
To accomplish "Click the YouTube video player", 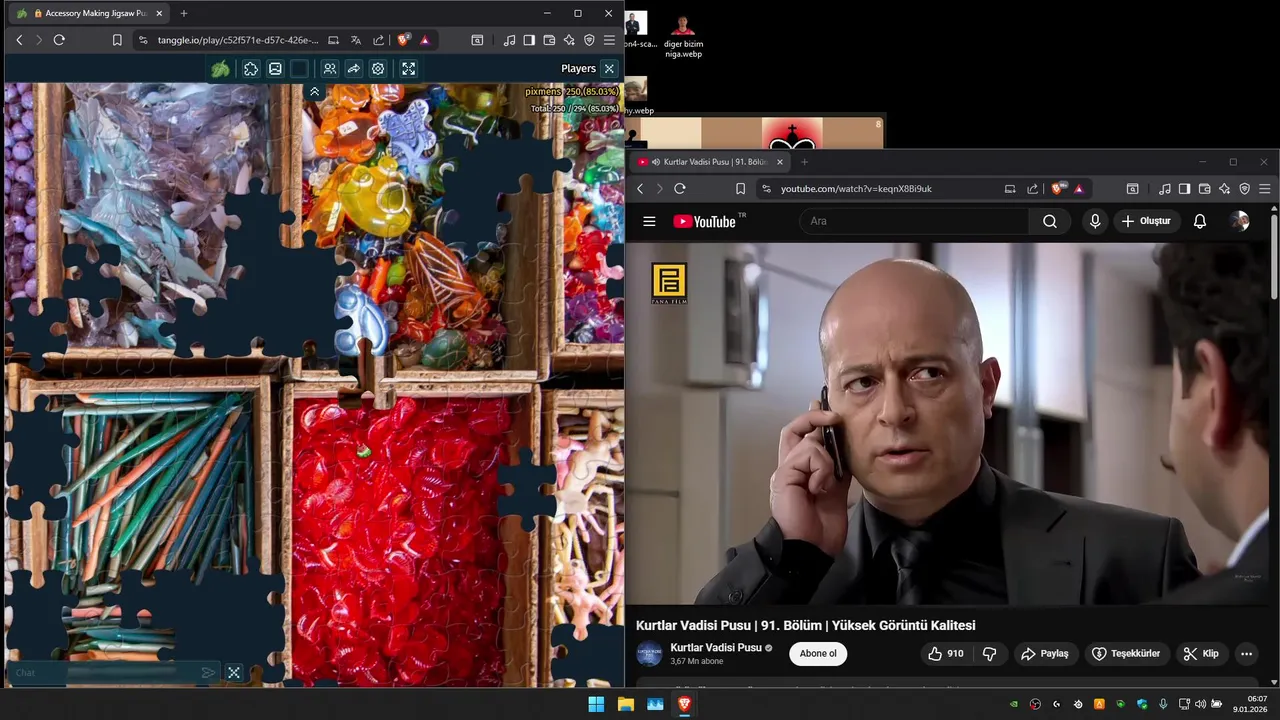I will point(948,423).
